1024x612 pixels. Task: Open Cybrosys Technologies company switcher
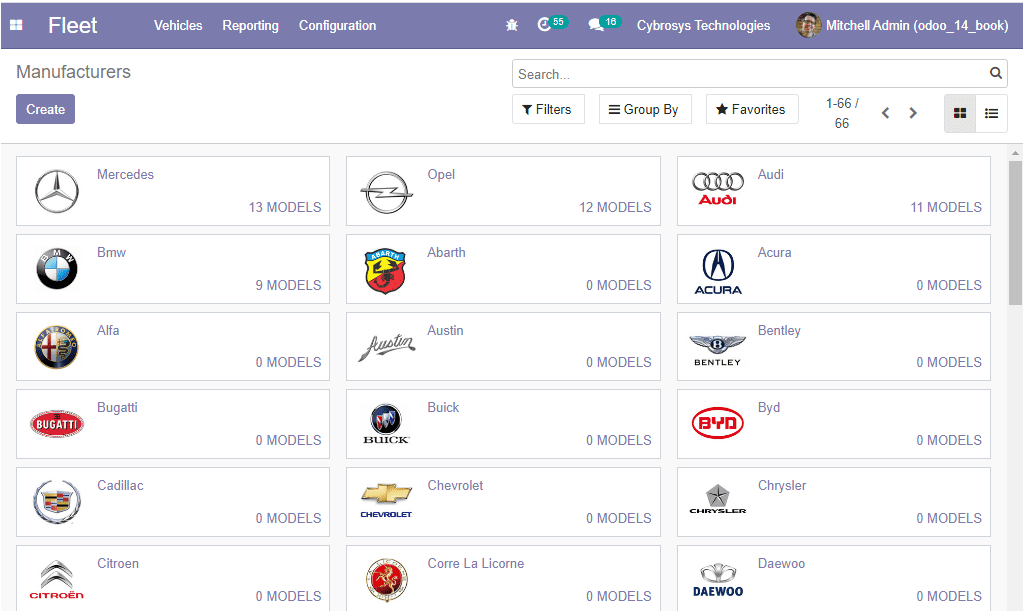tap(703, 25)
